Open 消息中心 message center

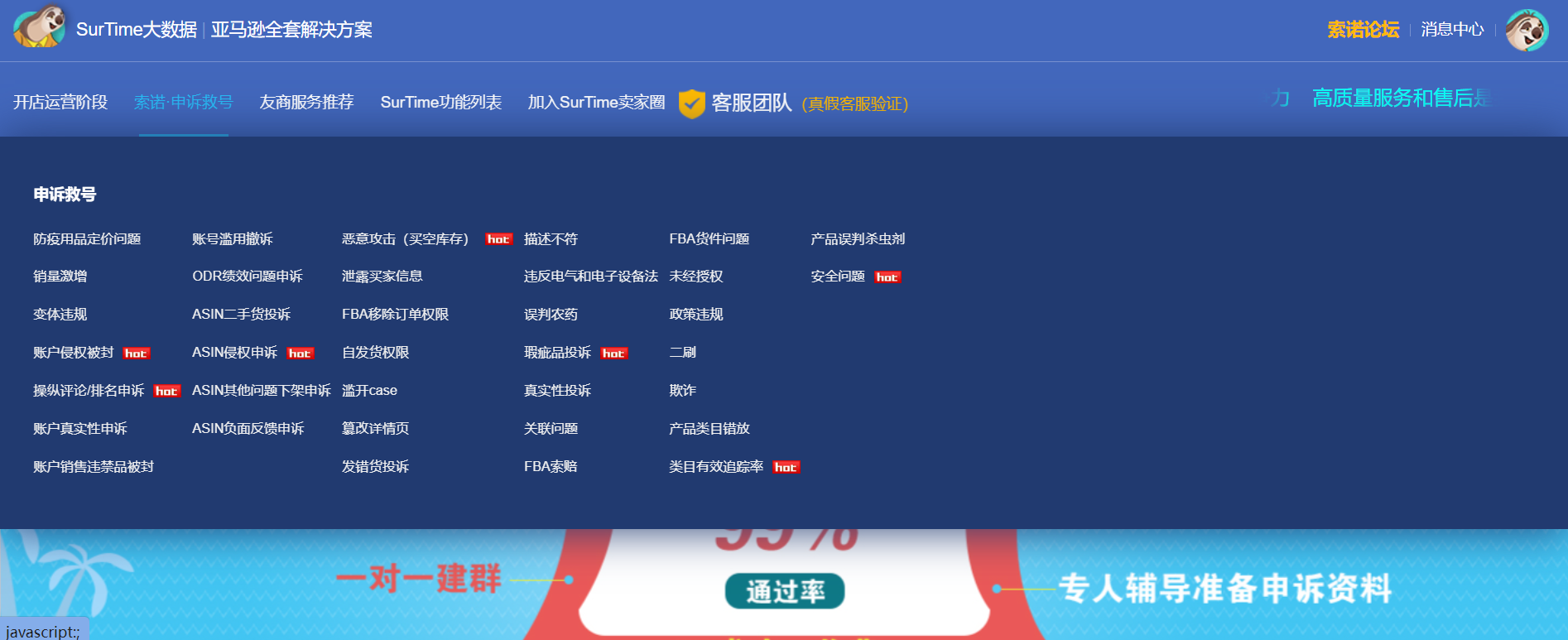pyautogui.click(x=1452, y=30)
